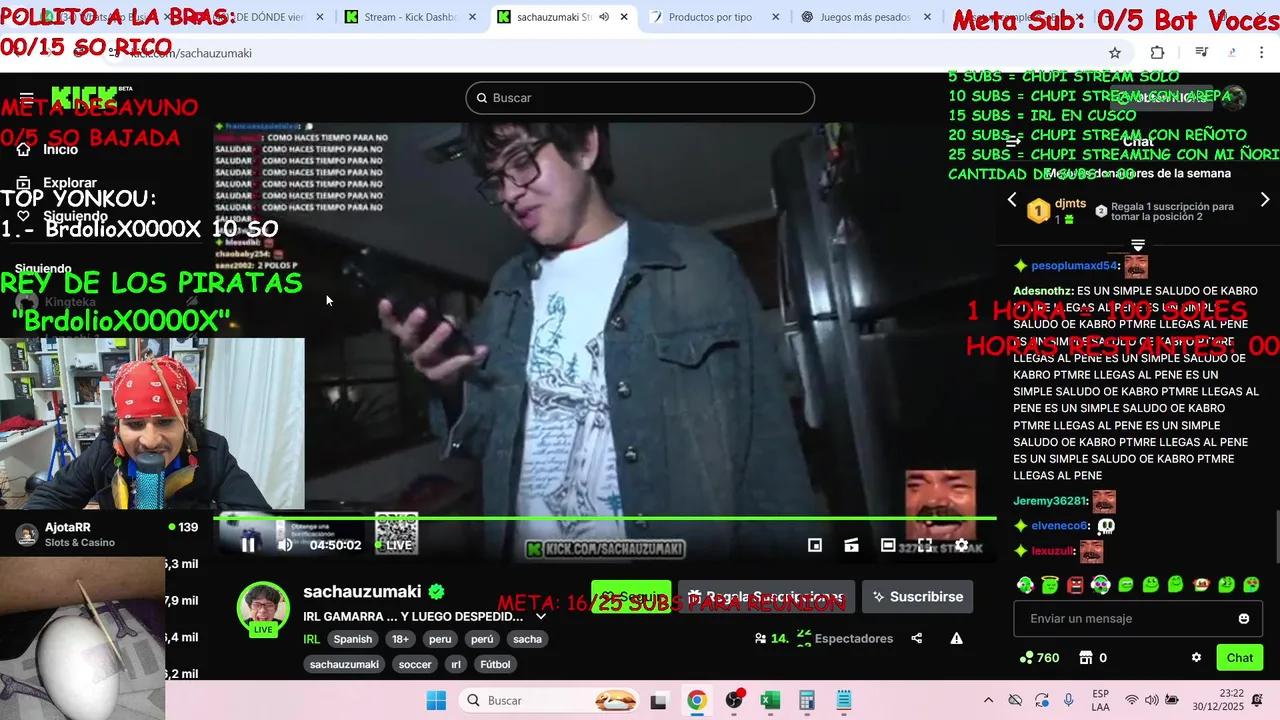Click username pesoplumaxd54 in chat
Viewport: 1280px width, 720px height.
click(1074, 266)
